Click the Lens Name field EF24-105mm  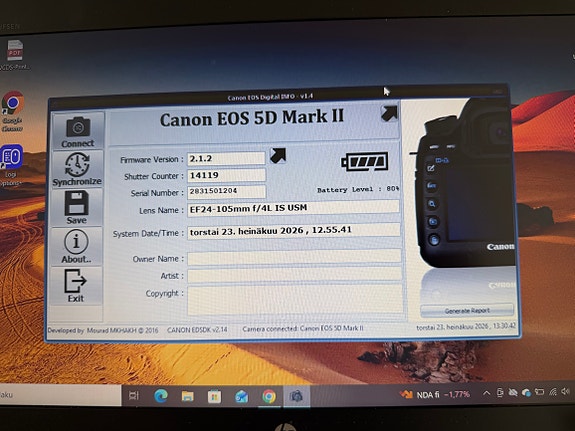point(293,208)
